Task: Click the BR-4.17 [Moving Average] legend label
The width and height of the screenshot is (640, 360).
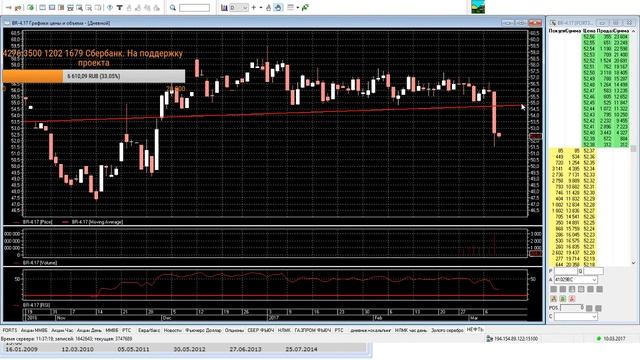Action: [x=97, y=222]
